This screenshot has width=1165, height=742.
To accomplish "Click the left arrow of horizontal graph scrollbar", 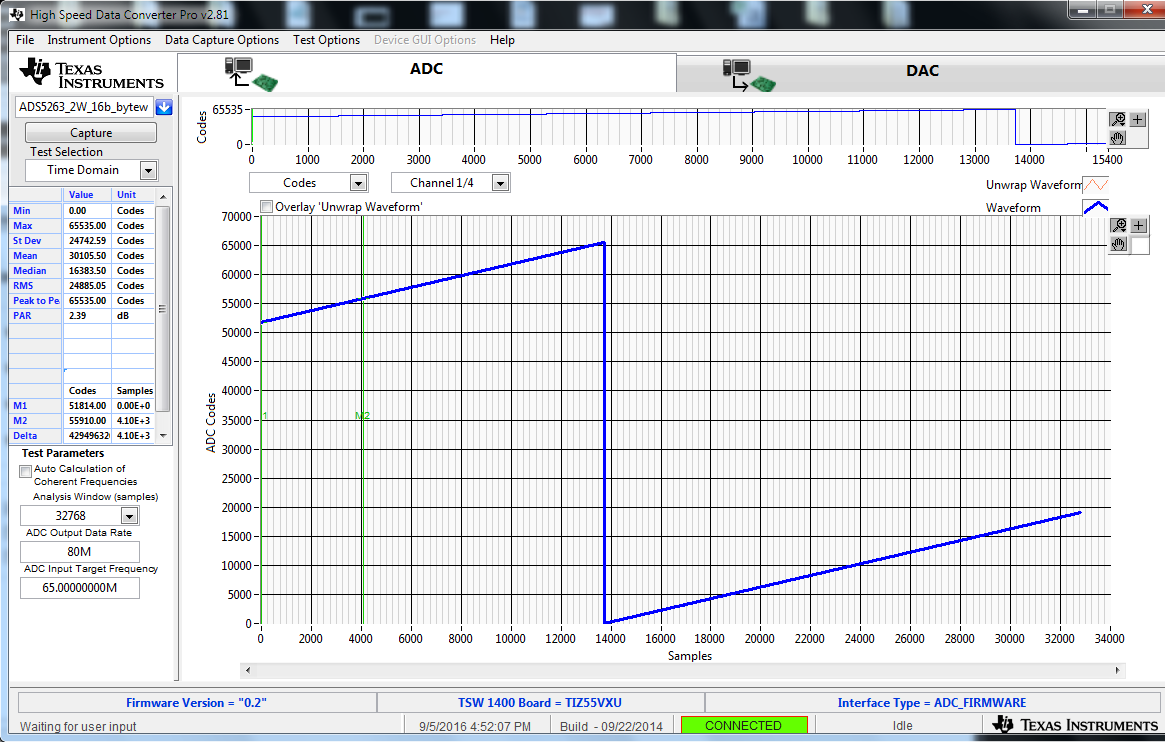I will [248, 670].
